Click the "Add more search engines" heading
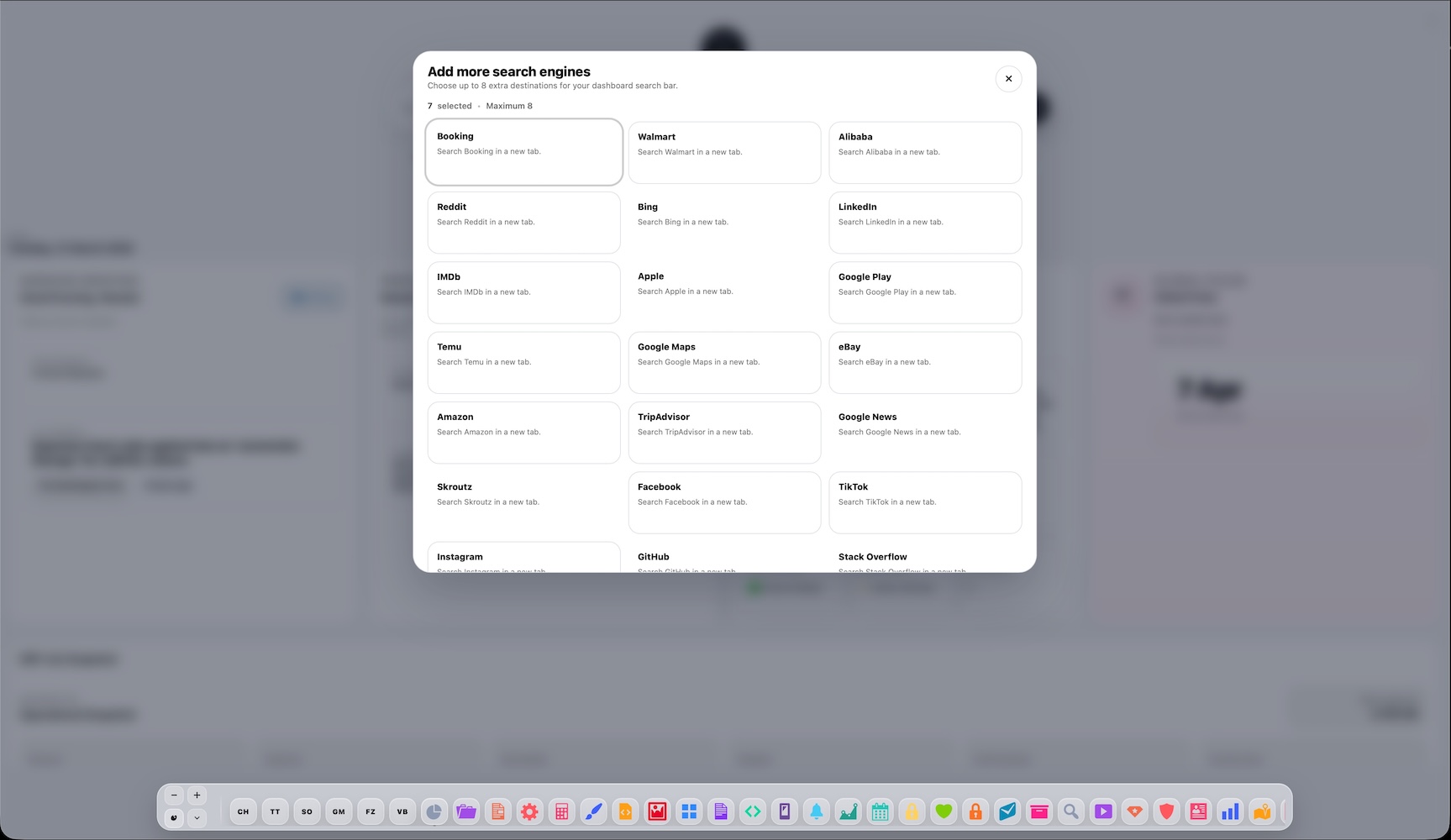Screen dimensions: 1451x840 coord(509,71)
